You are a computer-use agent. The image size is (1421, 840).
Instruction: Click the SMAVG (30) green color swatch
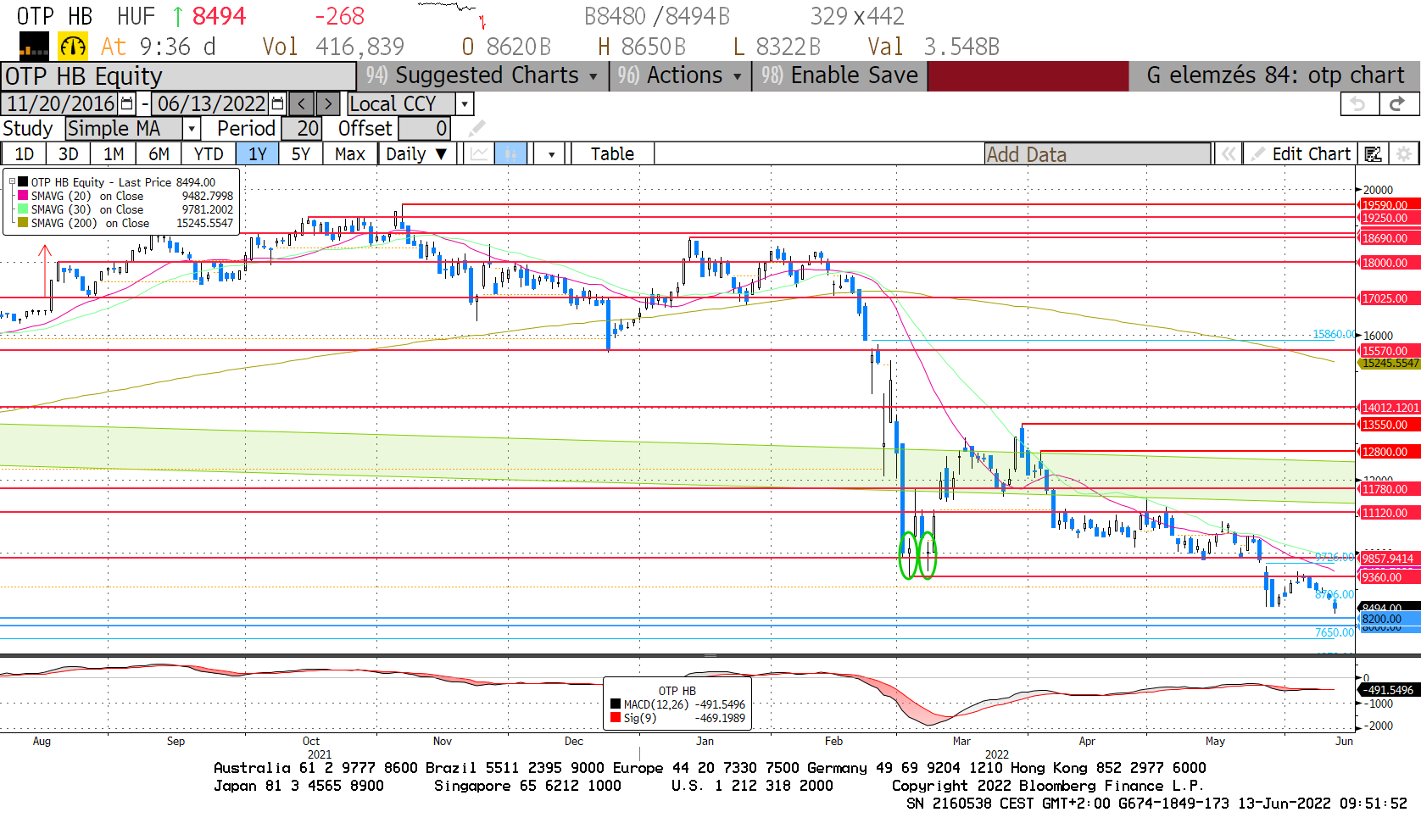tap(23, 209)
